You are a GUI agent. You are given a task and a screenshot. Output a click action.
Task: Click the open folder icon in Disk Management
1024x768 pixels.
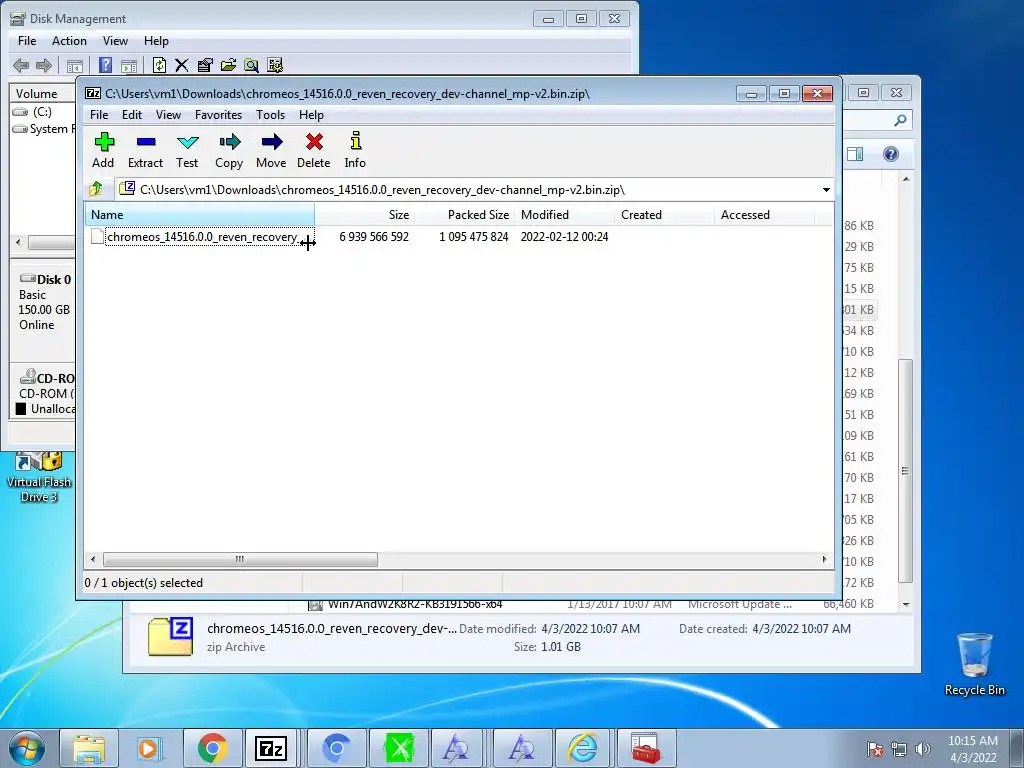(x=229, y=65)
